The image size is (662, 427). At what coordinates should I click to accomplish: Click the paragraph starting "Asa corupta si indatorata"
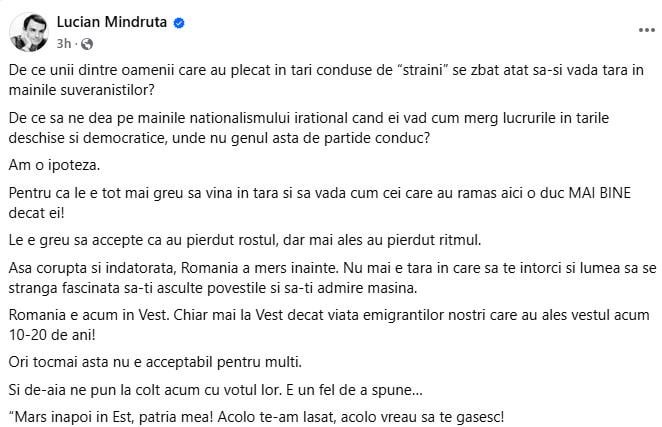pyautogui.click(x=333, y=278)
